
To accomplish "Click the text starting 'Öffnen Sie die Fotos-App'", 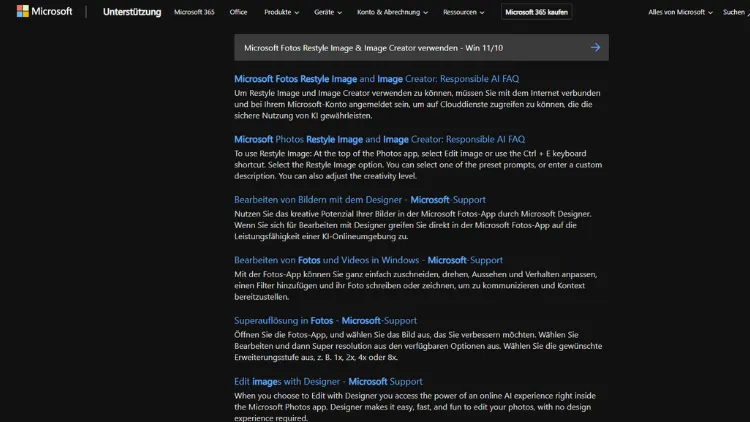I will point(418,346).
